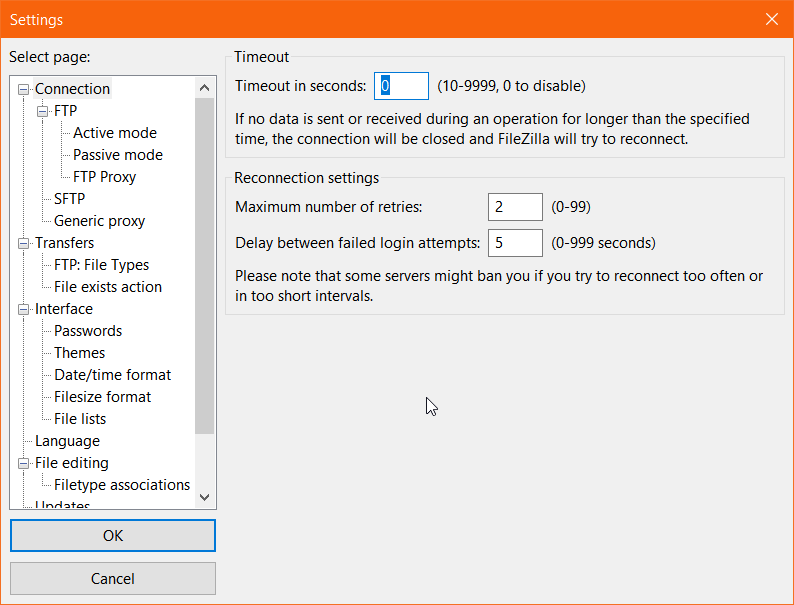
Task: Open File exists action settings
Action: pyautogui.click(x=107, y=287)
